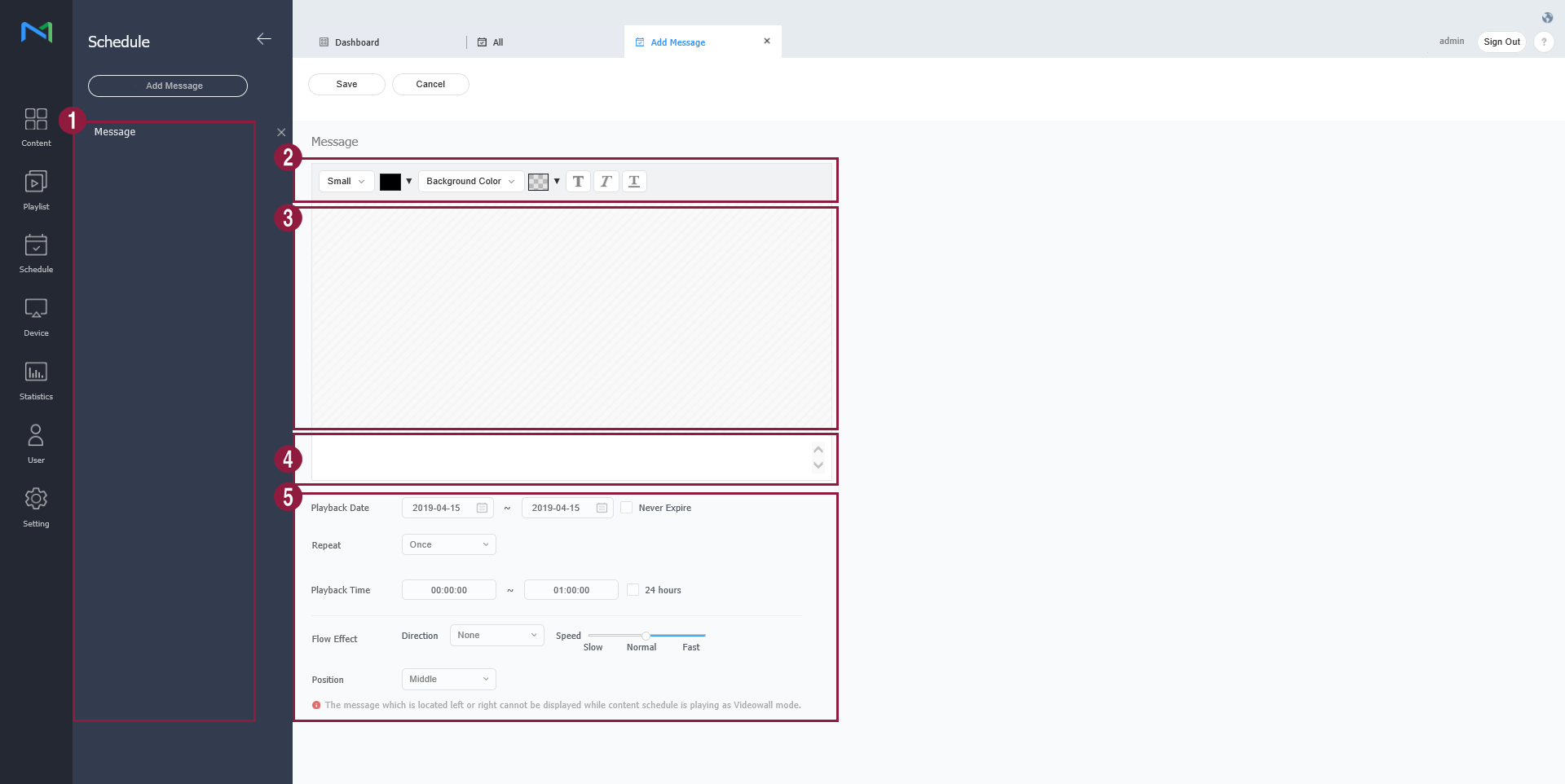Open the font size dropdown showing Small
The image size is (1565, 784).
tap(346, 181)
